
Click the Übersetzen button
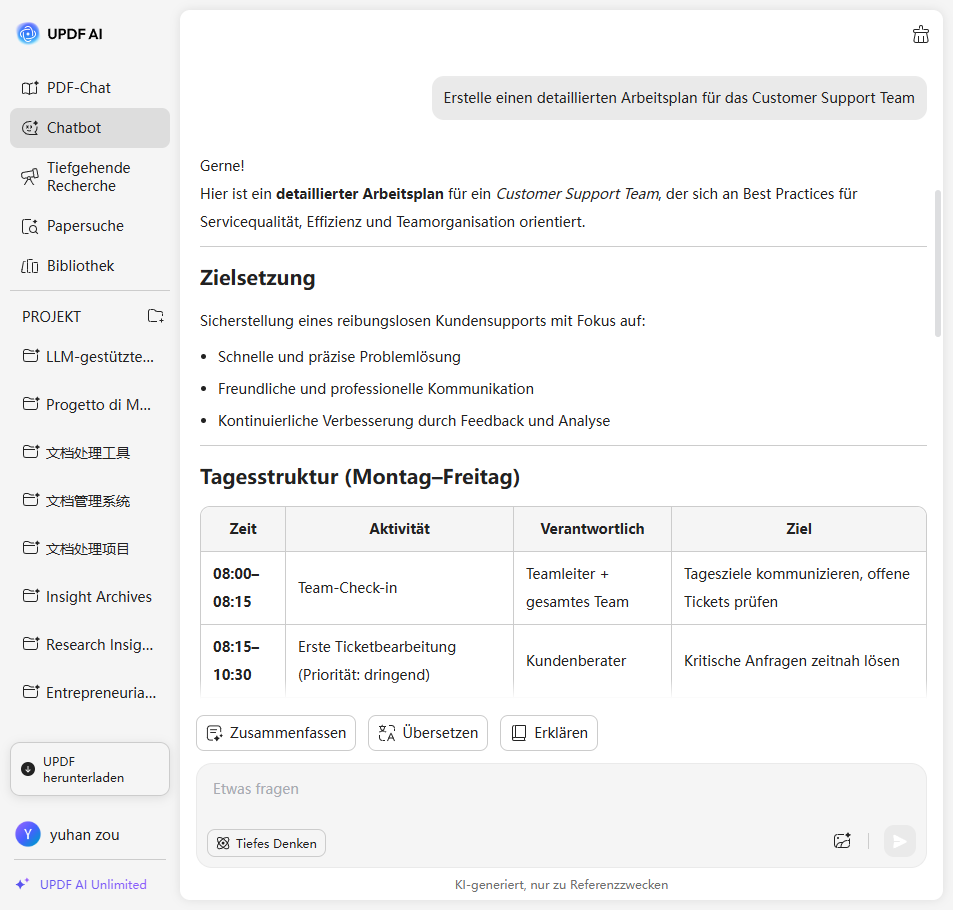coord(428,733)
